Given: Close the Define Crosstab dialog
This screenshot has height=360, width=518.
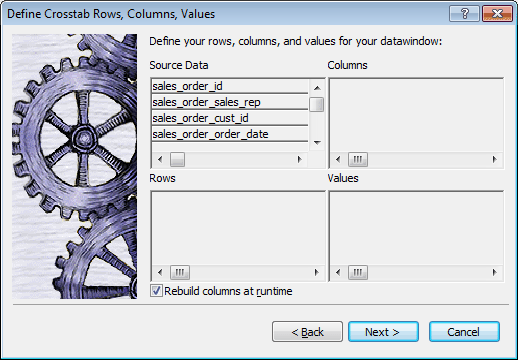Looking at the screenshot, I should pos(497,14).
